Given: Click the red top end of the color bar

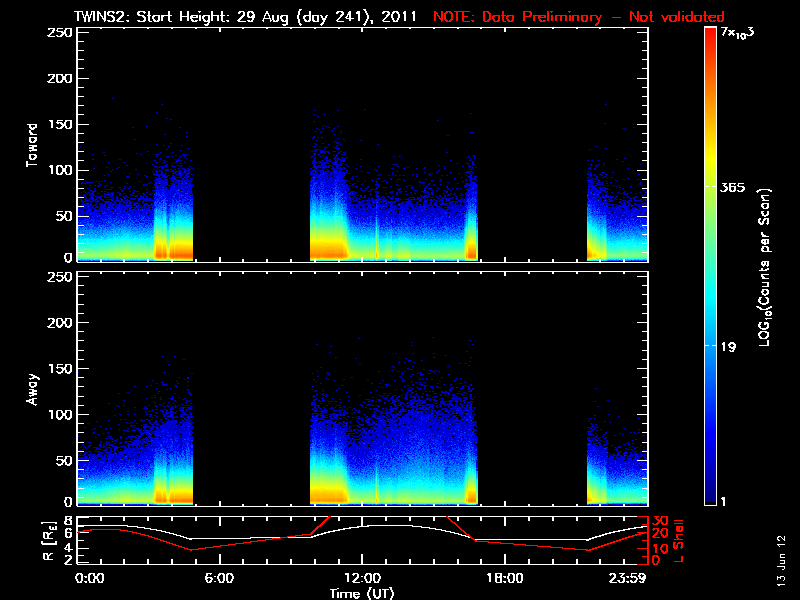Looking at the screenshot, I should pyautogui.click(x=711, y=32).
